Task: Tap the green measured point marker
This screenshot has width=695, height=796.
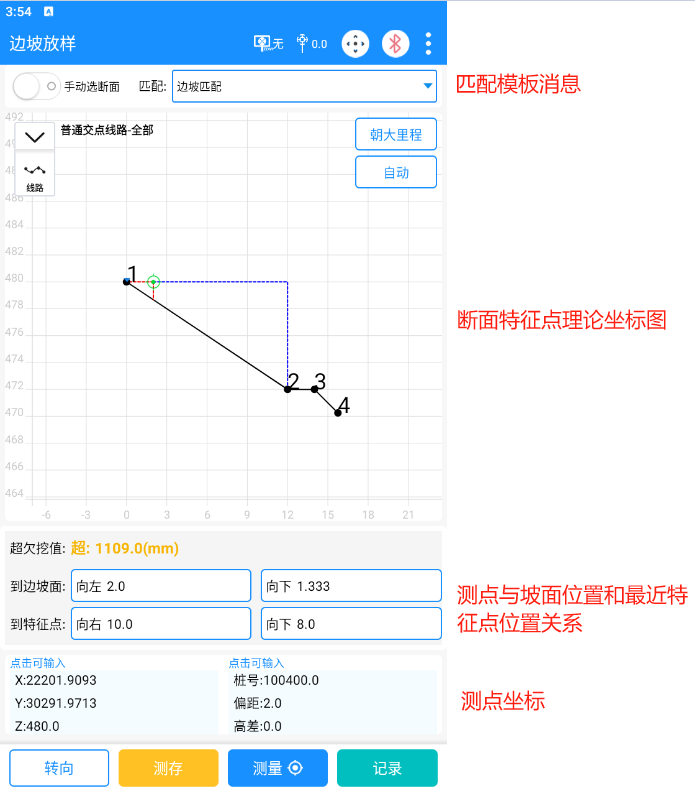Action: click(153, 282)
